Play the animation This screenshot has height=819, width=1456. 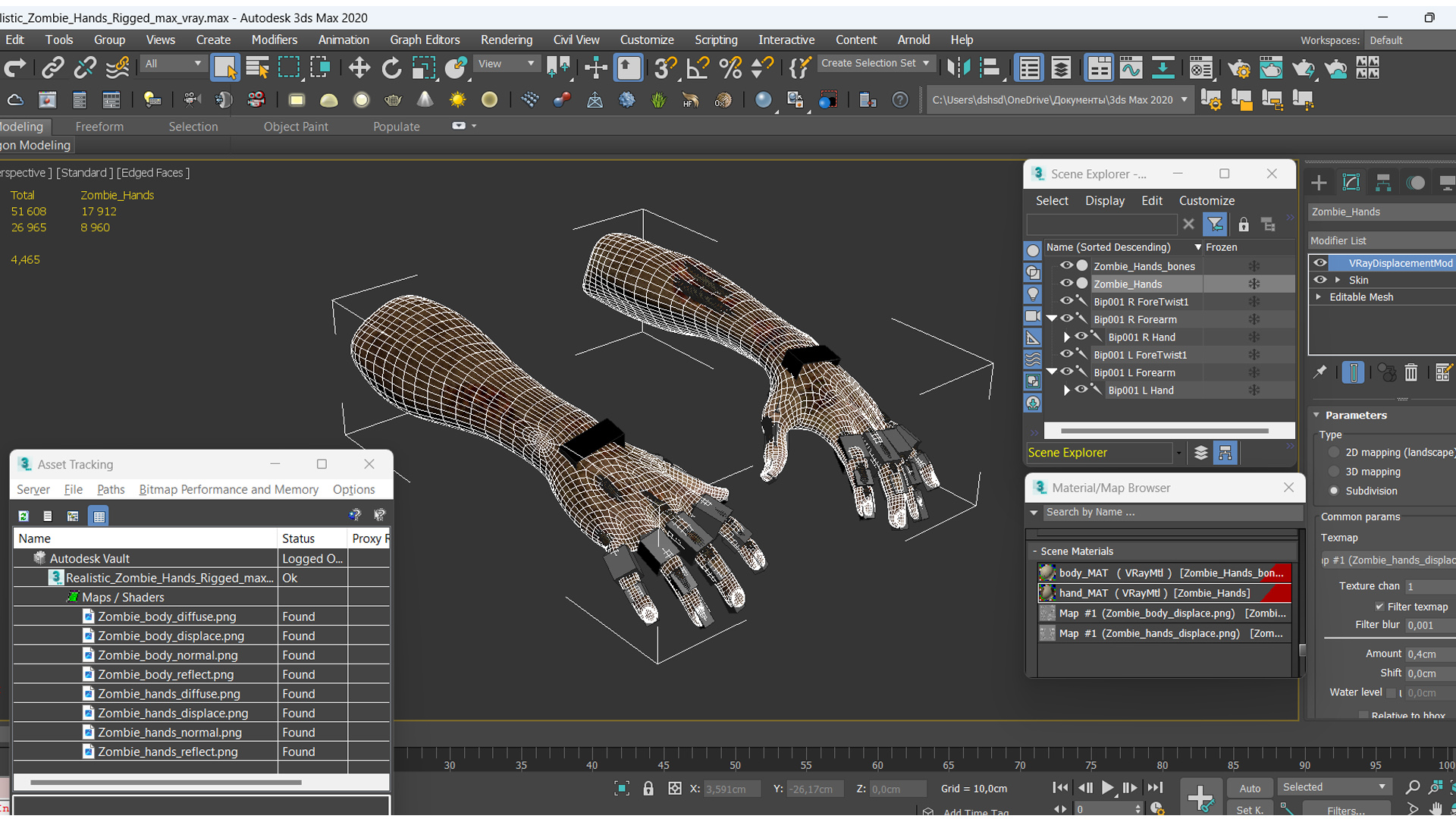(x=1107, y=788)
